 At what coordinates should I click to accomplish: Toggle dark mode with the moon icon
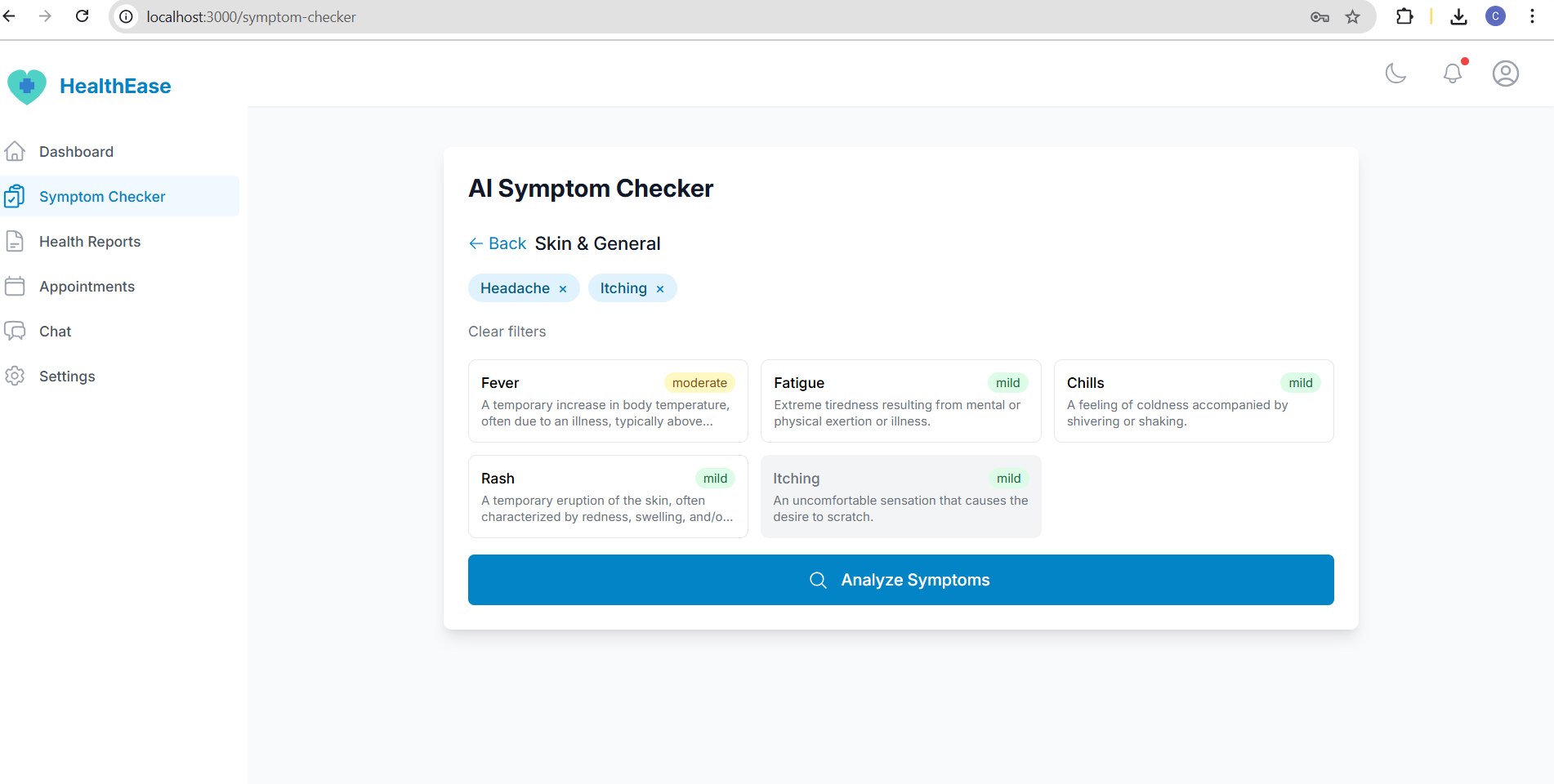click(1395, 73)
